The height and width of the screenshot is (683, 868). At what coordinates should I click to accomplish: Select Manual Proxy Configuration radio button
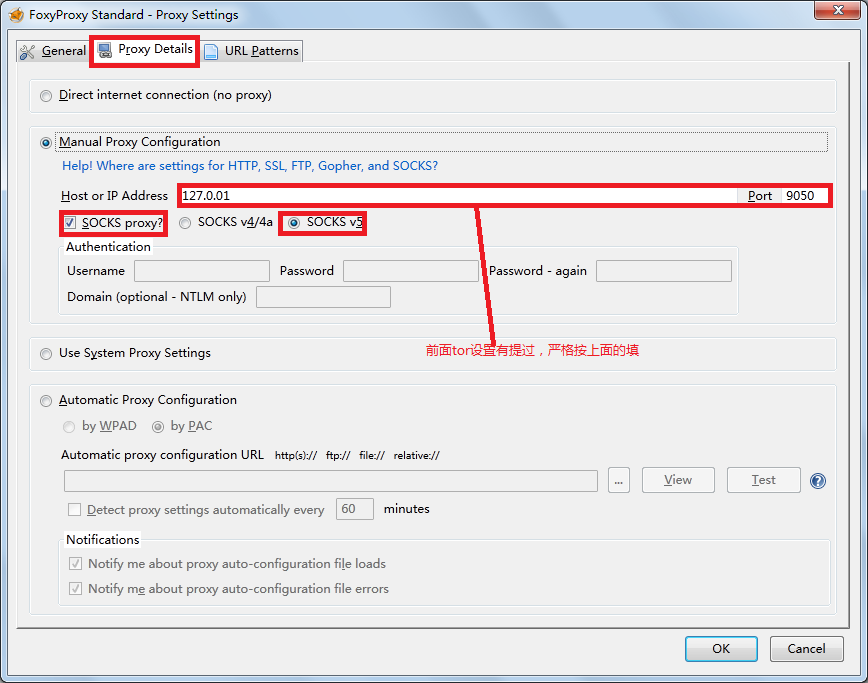point(46,143)
